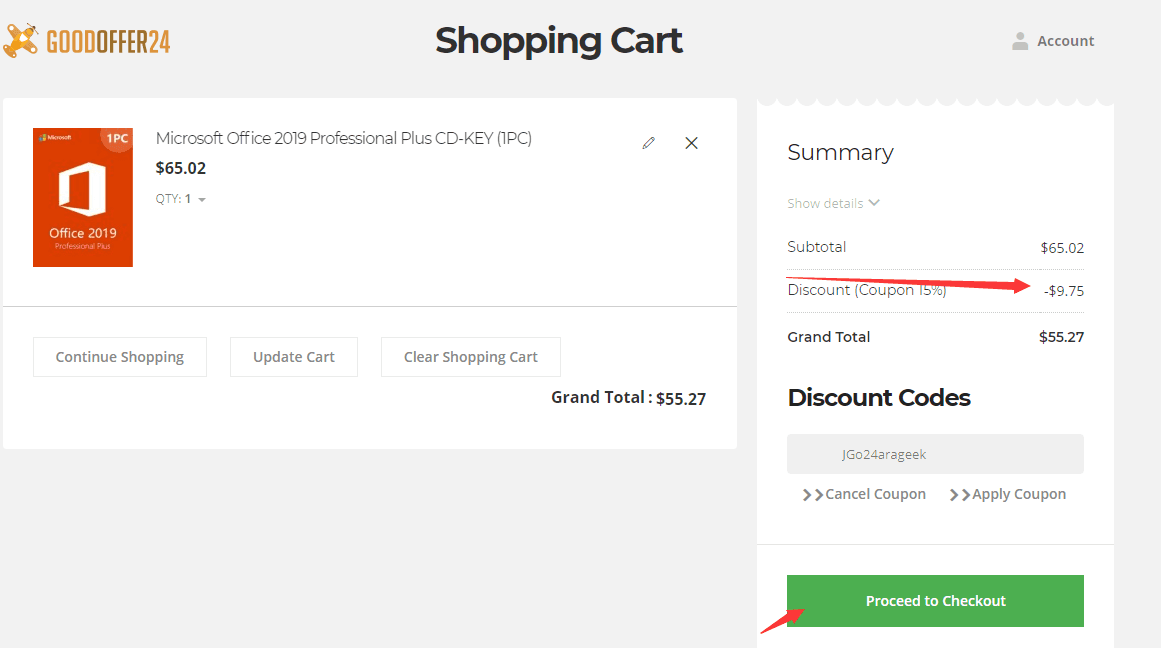The width and height of the screenshot is (1161, 648).
Task: Select the discount amount -$9.75
Action: (1064, 291)
